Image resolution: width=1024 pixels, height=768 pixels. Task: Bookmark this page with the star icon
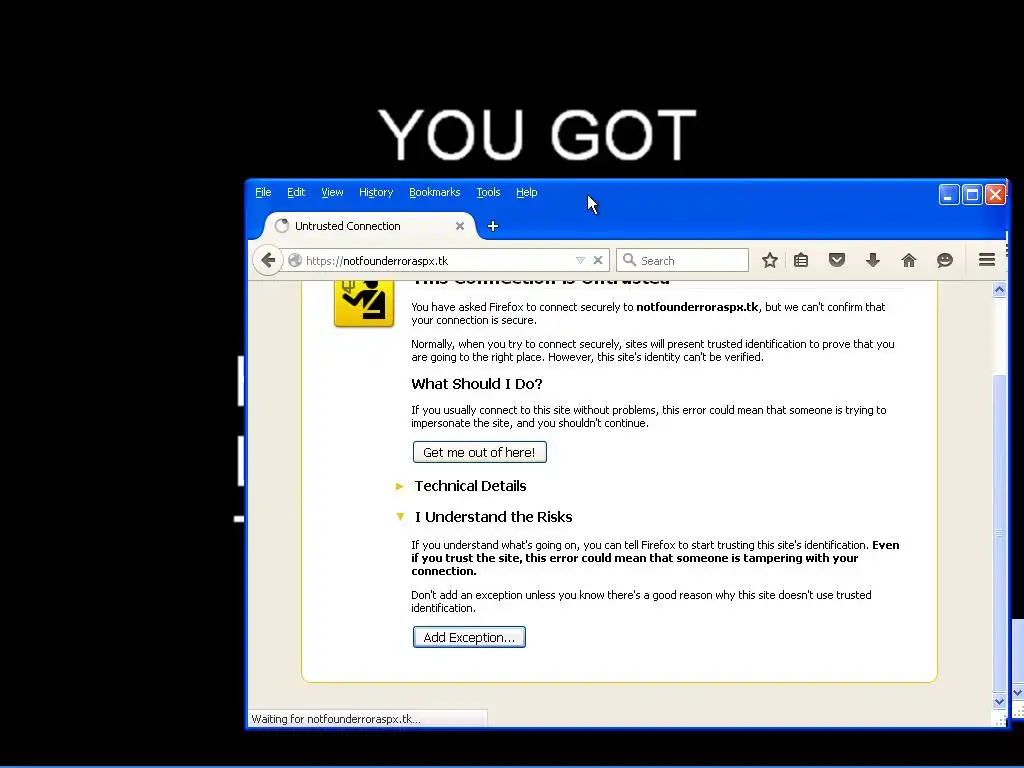point(770,261)
